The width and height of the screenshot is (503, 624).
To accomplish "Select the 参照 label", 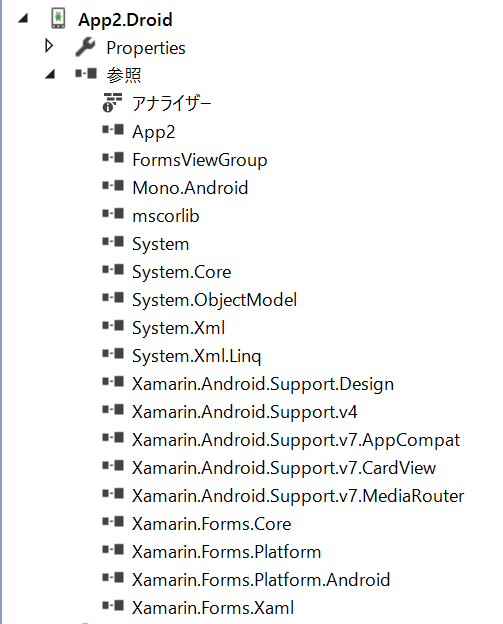I will 124,75.
